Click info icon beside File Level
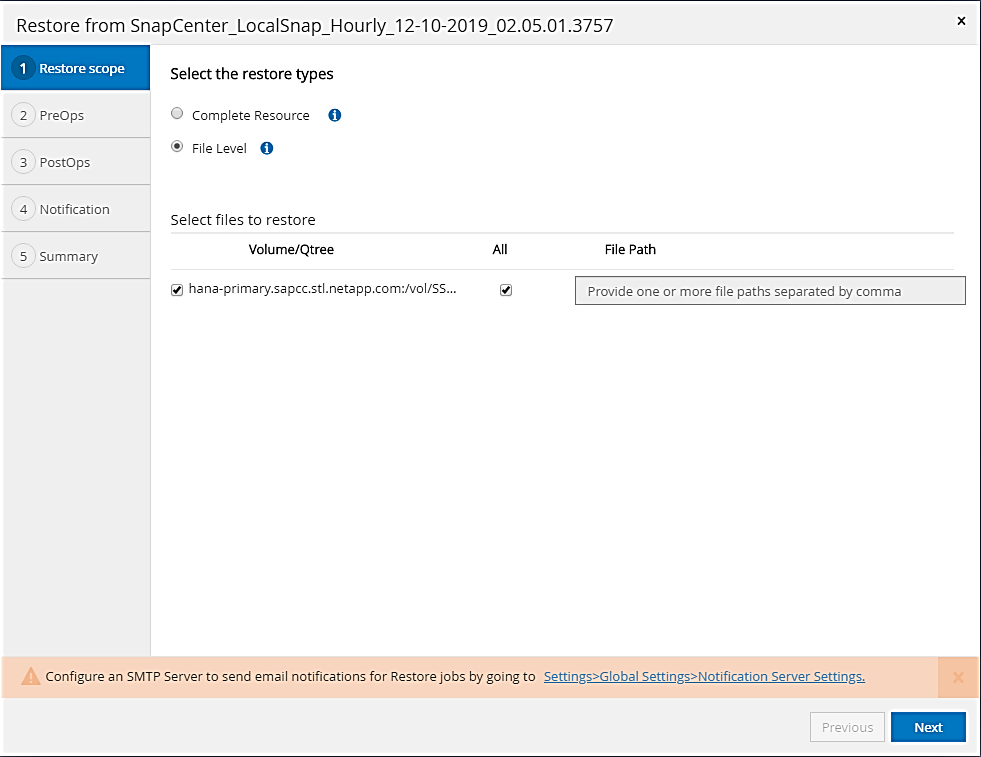The width and height of the screenshot is (981, 757). [267, 148]
